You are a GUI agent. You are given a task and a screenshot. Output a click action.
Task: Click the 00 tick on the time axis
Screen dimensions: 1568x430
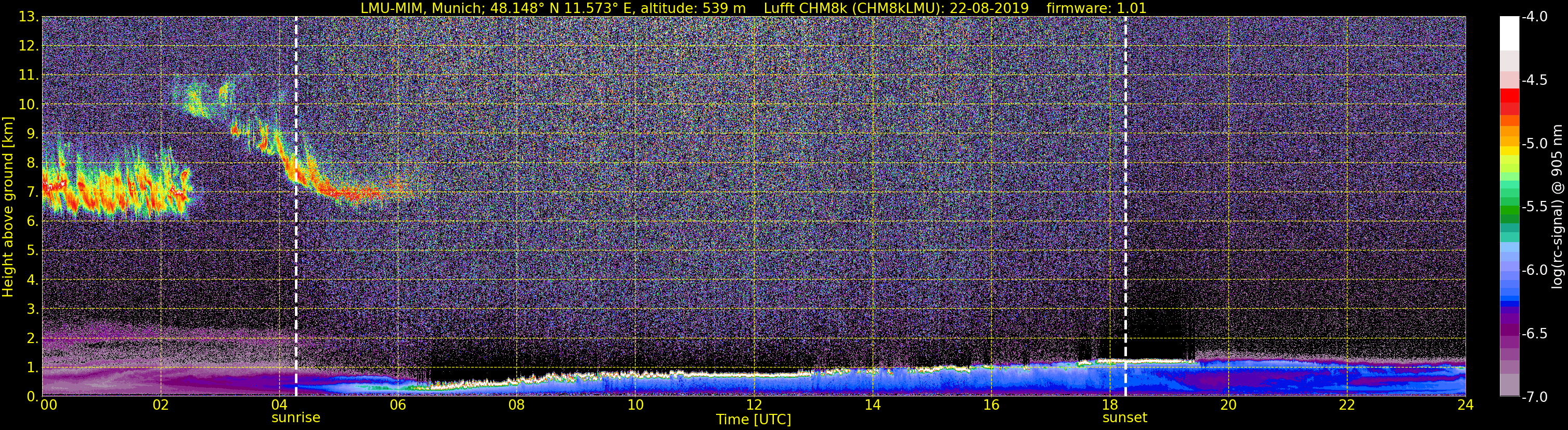48,406
